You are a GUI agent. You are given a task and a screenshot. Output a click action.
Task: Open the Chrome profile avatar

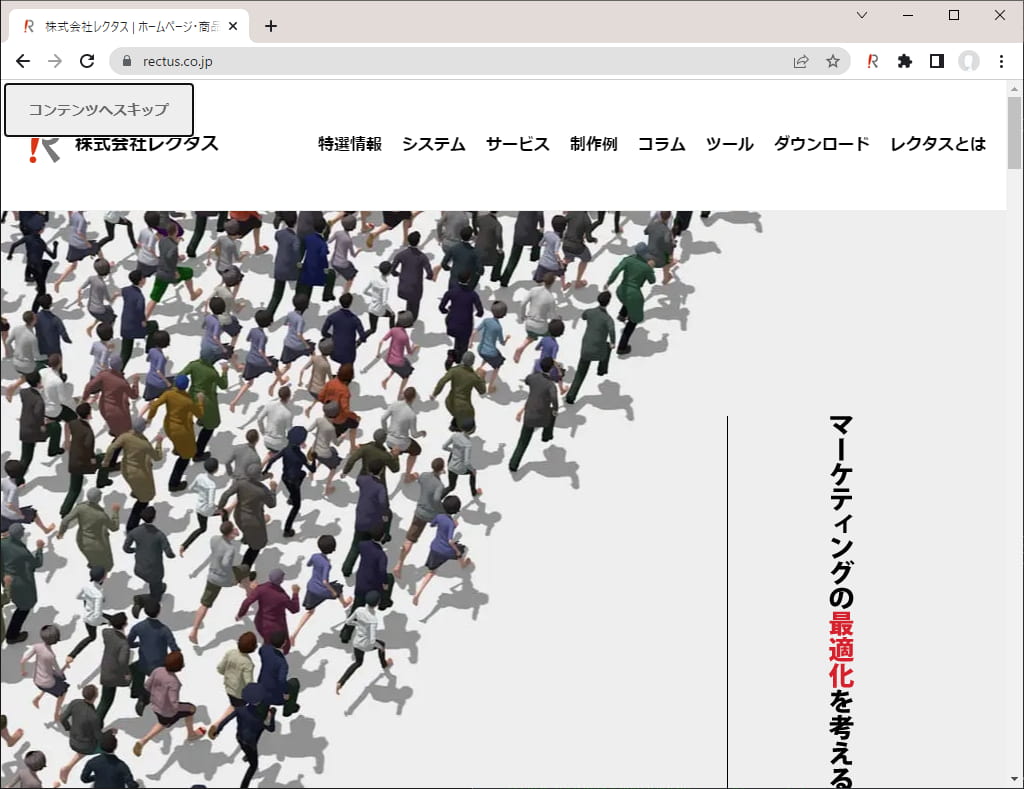pyautogui.click(x=968, y=61)
